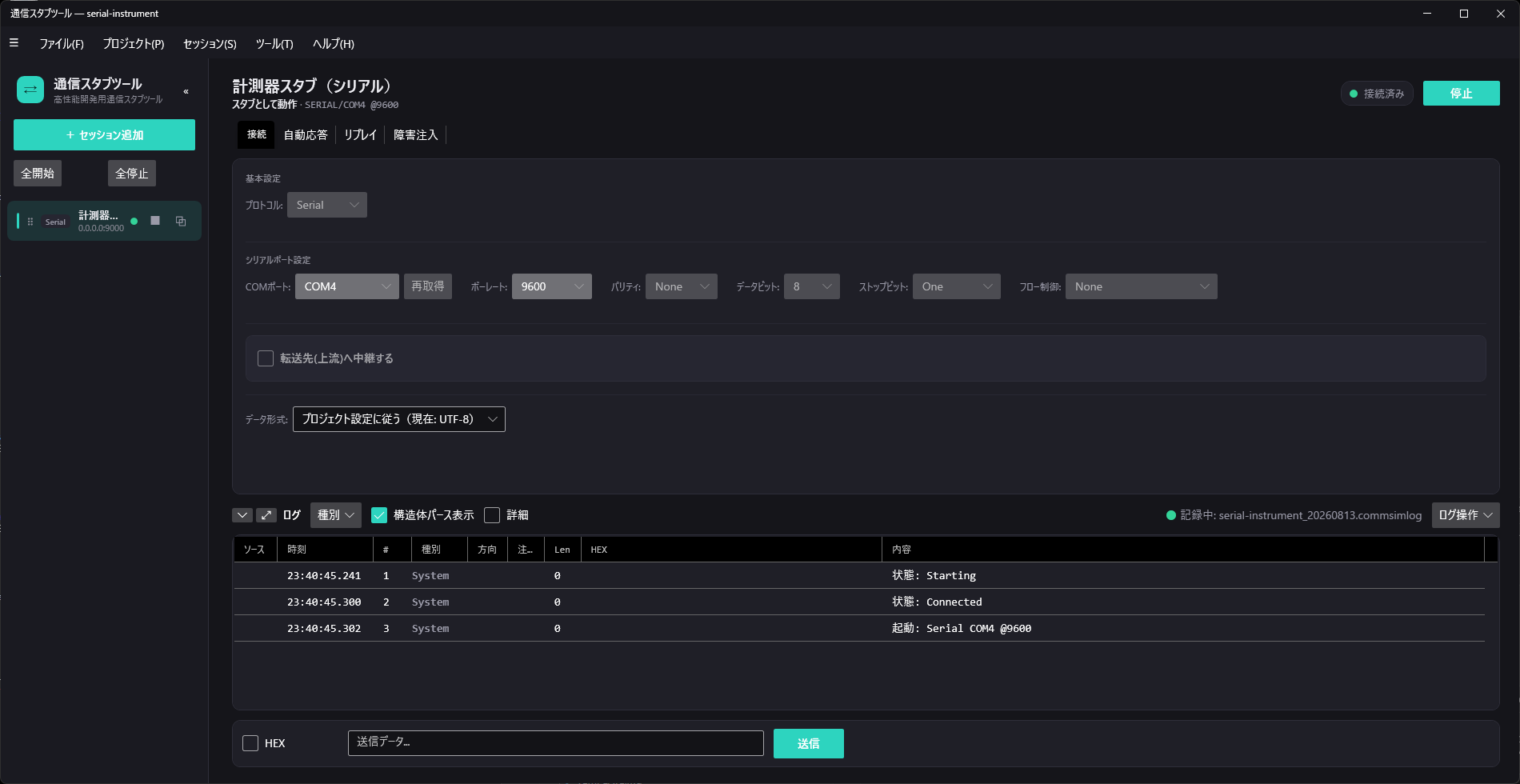The height and width of the screenshot is (784, 1520).
Task: Select log row with 状態: Connected
Action: pos(859,602)
